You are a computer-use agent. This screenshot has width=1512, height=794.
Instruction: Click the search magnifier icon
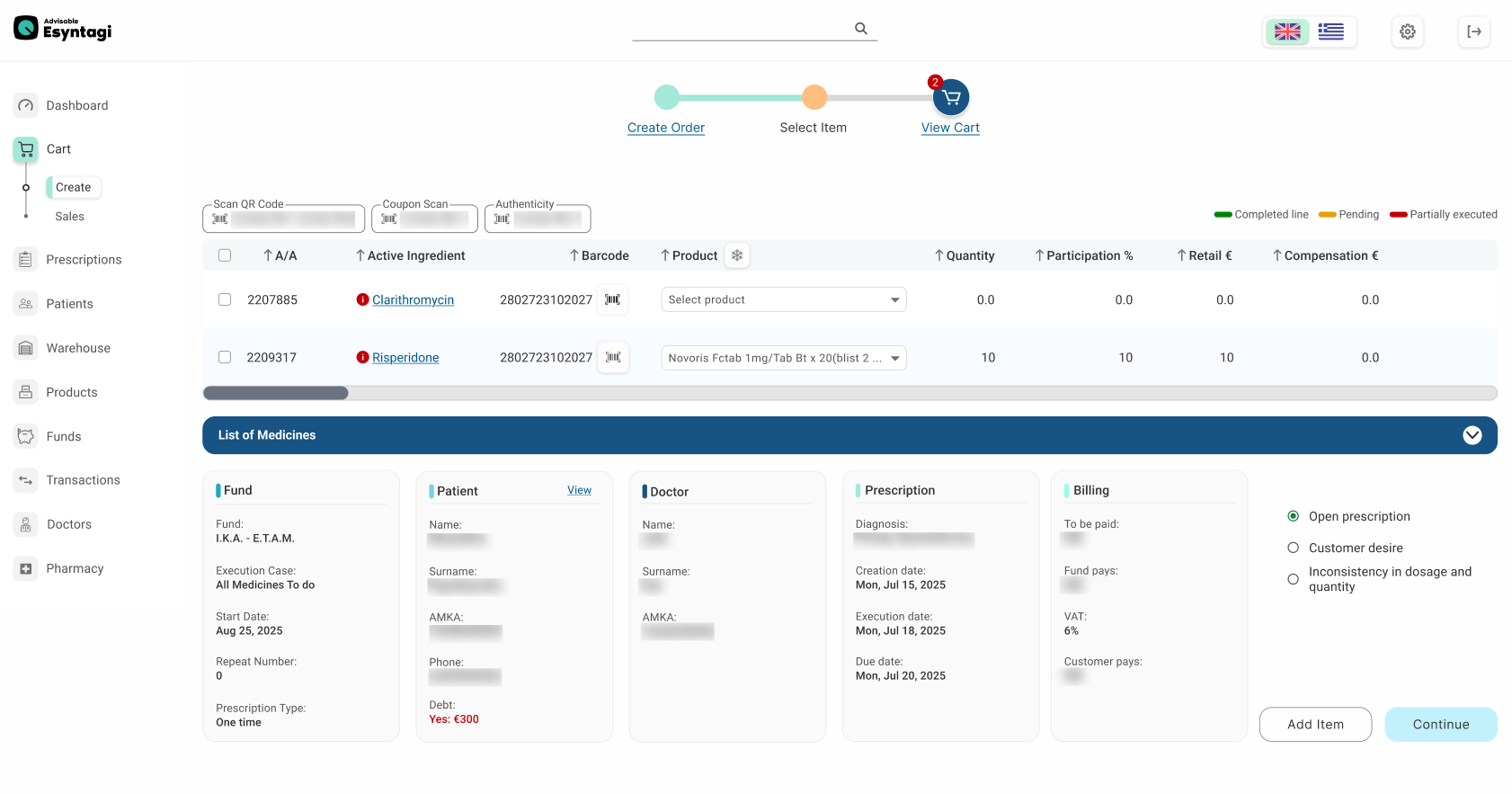860,29
